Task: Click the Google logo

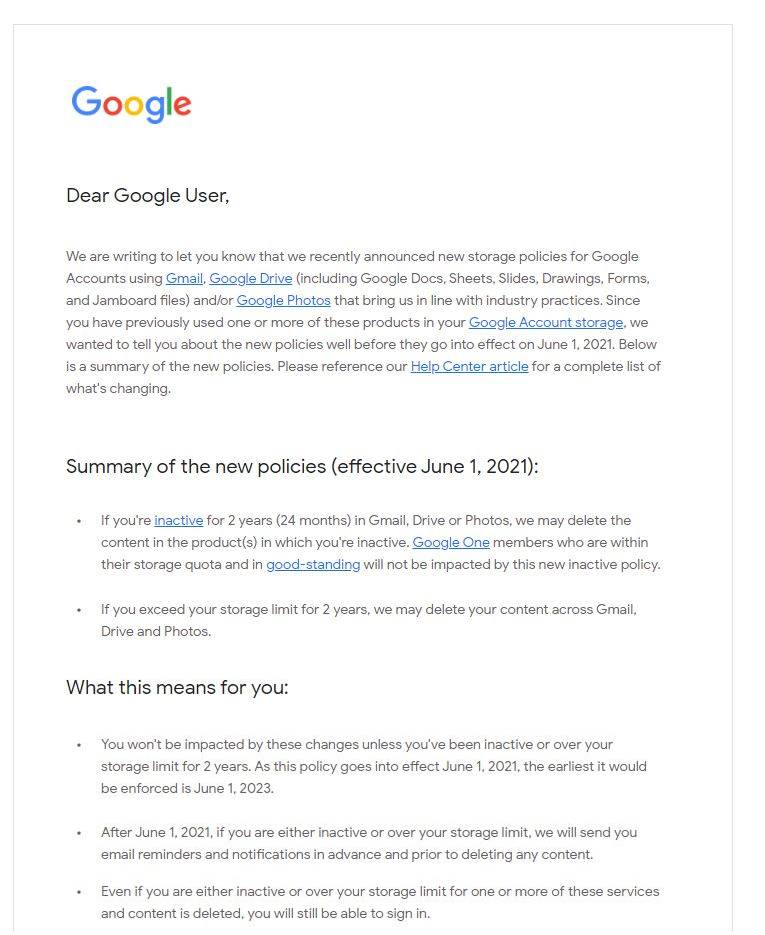Action: click(131, 104)
